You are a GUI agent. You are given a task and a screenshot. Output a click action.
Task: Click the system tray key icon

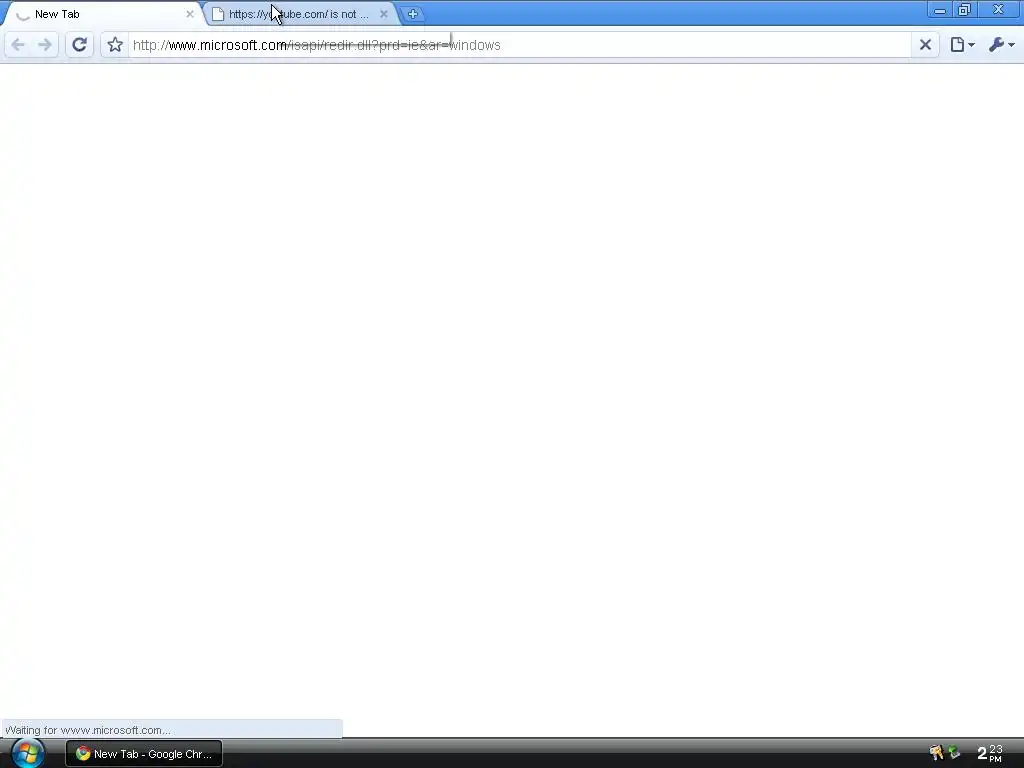point(936,753)
